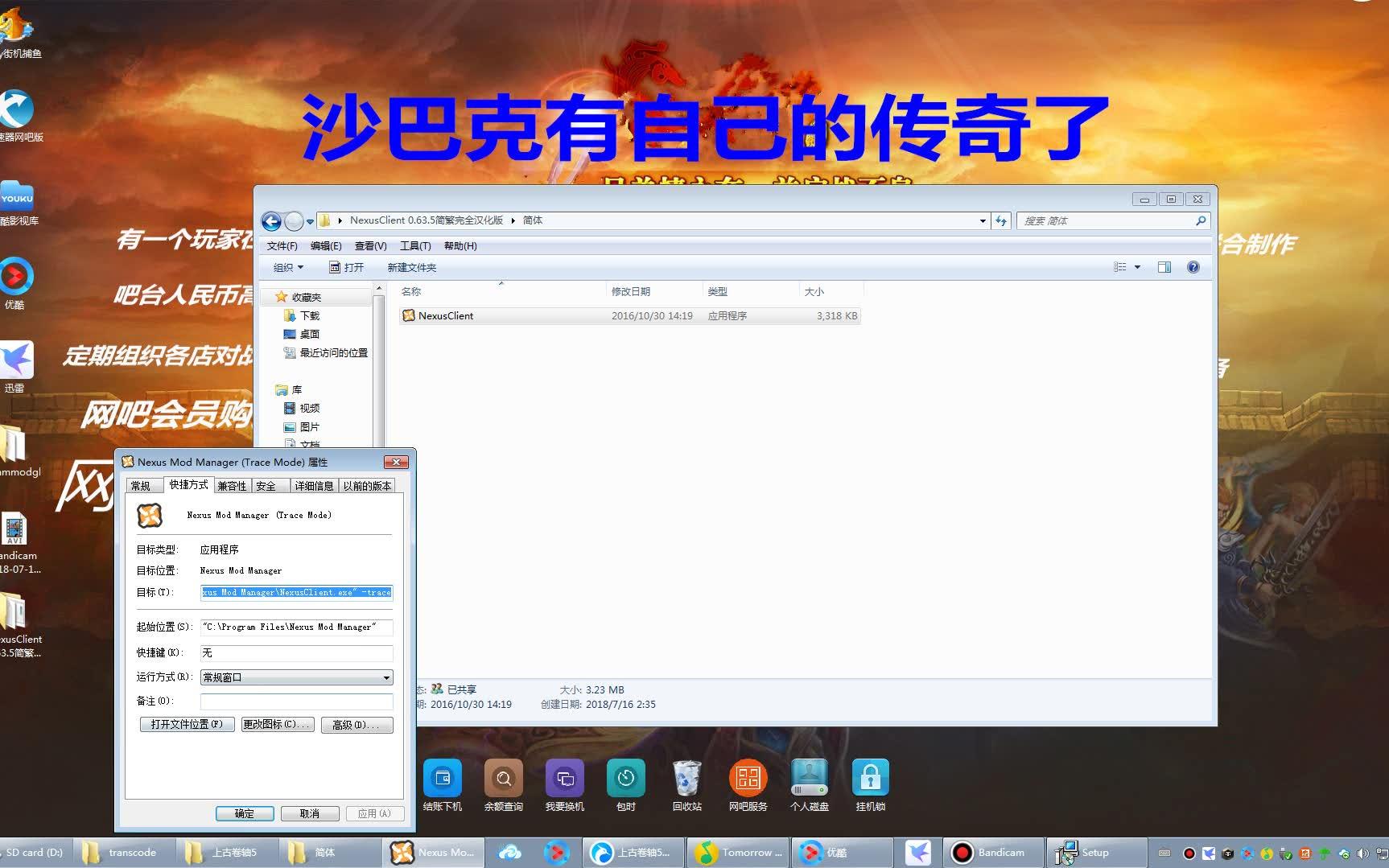Click 确定 in properties dialog
This screenshot has height=868, width=1389.
click(x=245, y=813)
